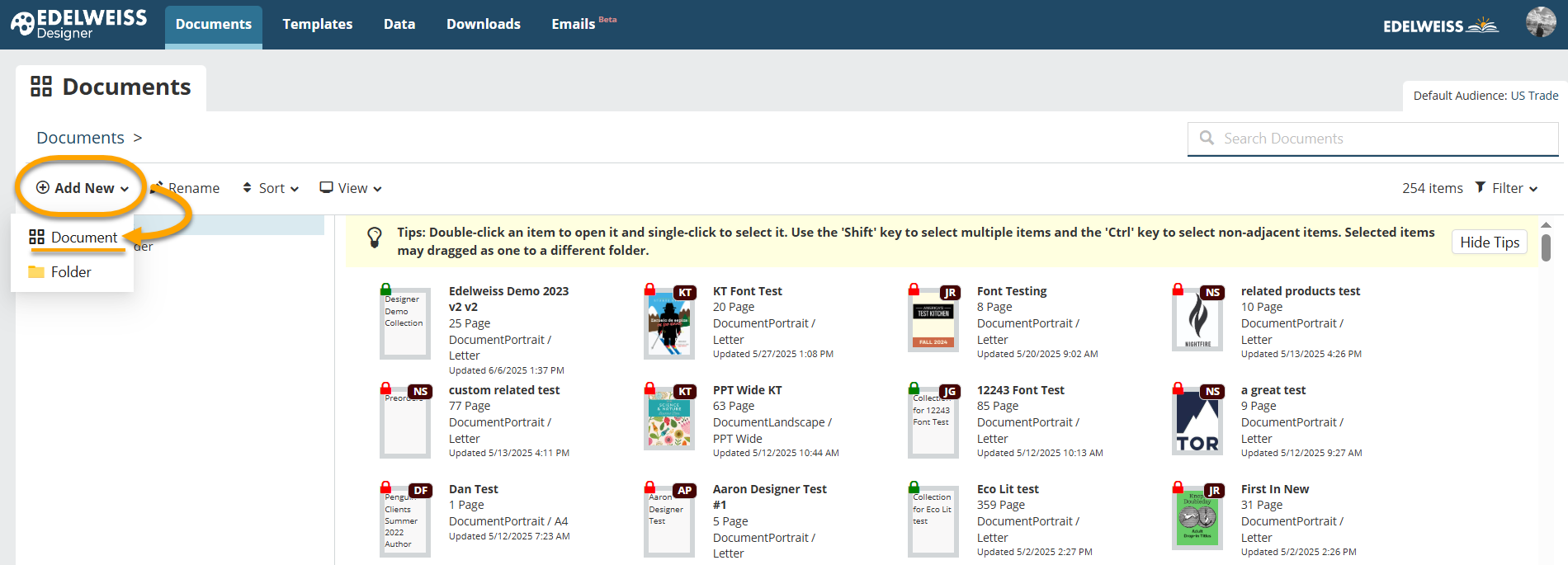
Task: Click the scrollbar up arrow
Action: [1546, 224]
